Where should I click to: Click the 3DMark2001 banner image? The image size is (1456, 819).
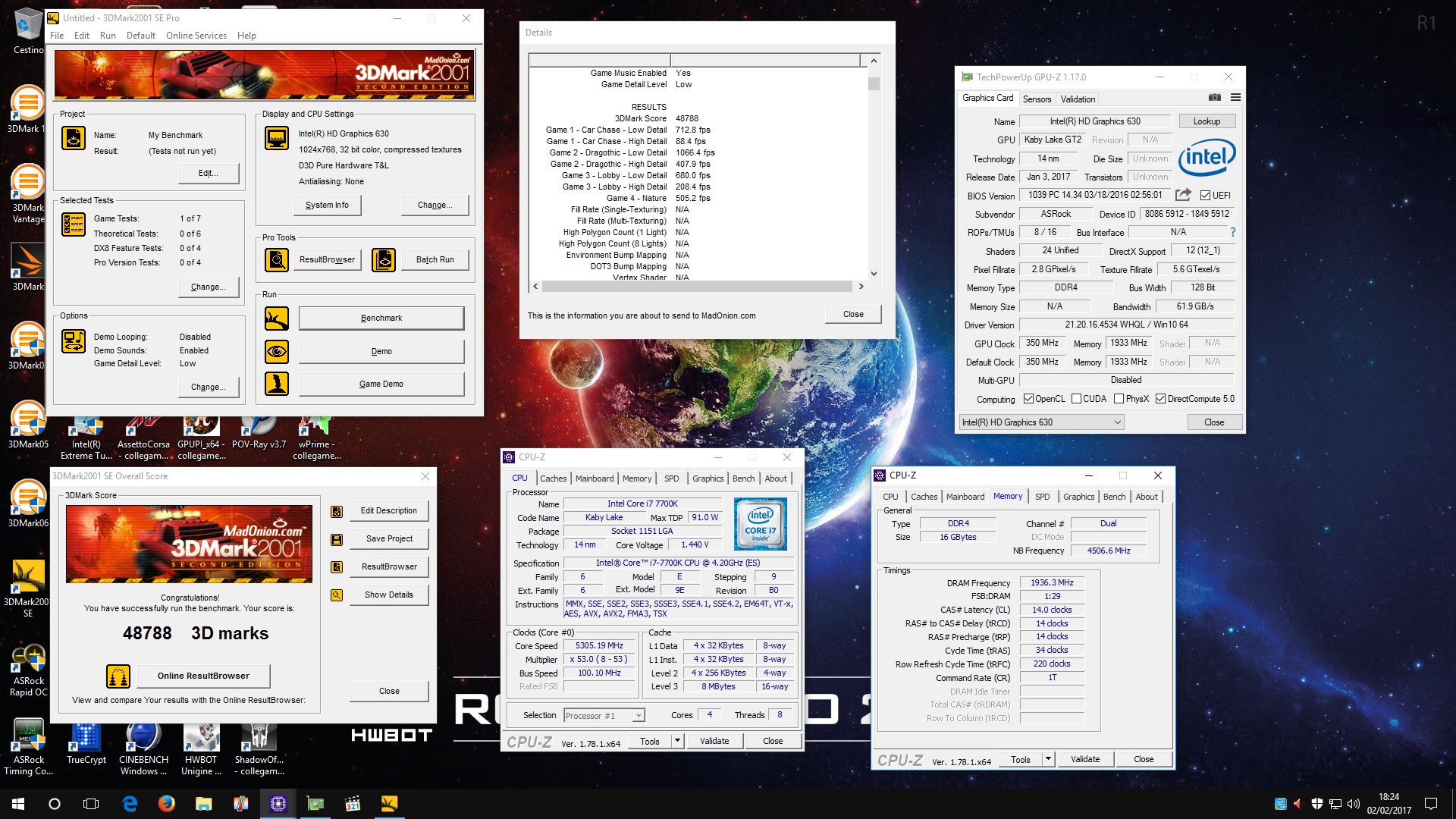coord(265,74)
